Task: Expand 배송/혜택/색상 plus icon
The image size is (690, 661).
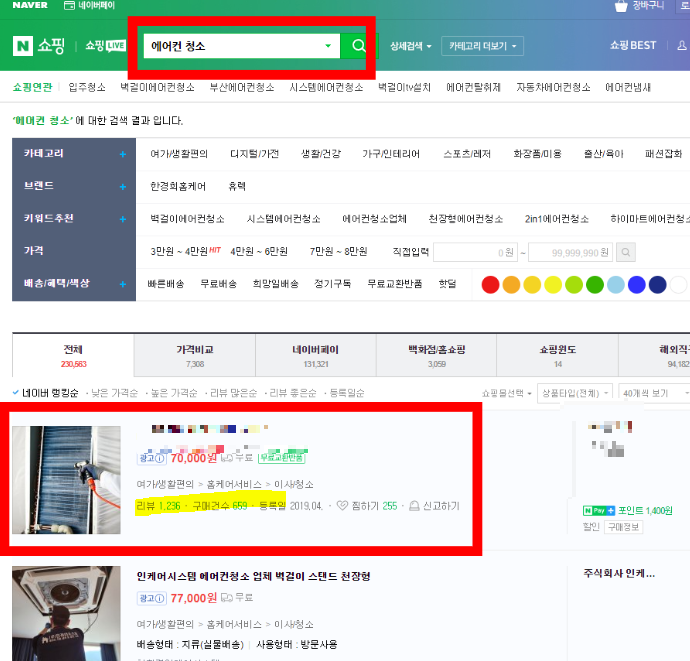Action: [123, 284]
